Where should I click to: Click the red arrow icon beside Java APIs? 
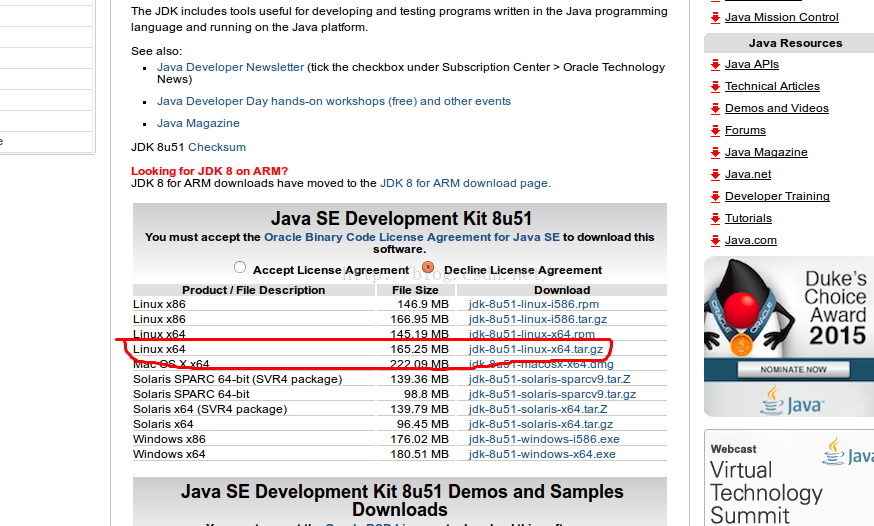coord(715,65)
